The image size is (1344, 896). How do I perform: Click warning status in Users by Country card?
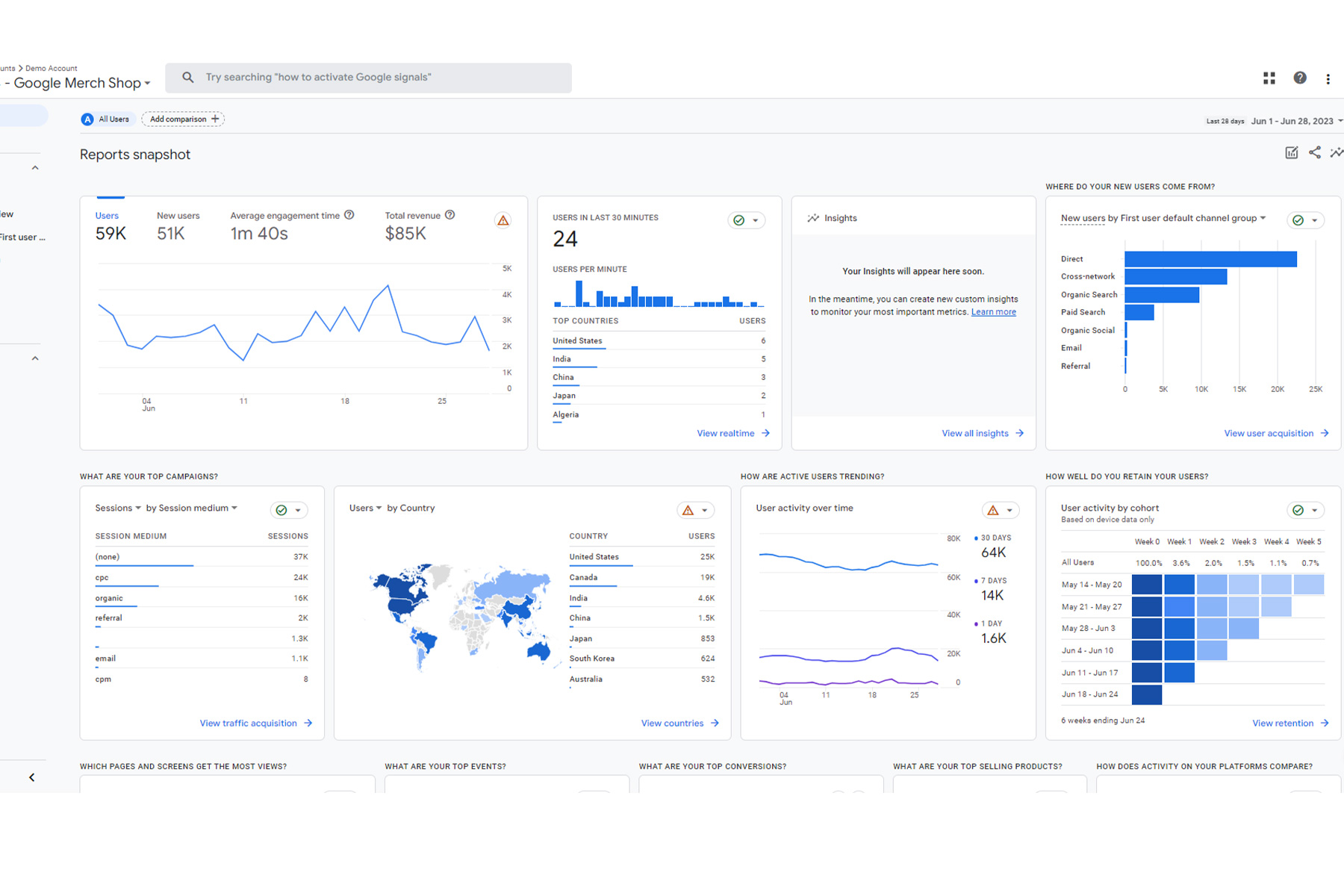coord(688,510)
